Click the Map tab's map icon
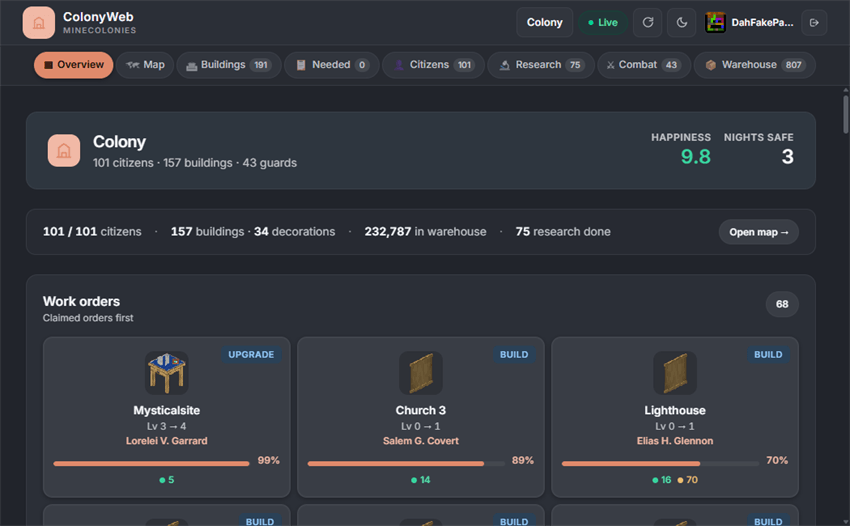The image size is (850, 526). pyautogui.click(x=133, y=65)
